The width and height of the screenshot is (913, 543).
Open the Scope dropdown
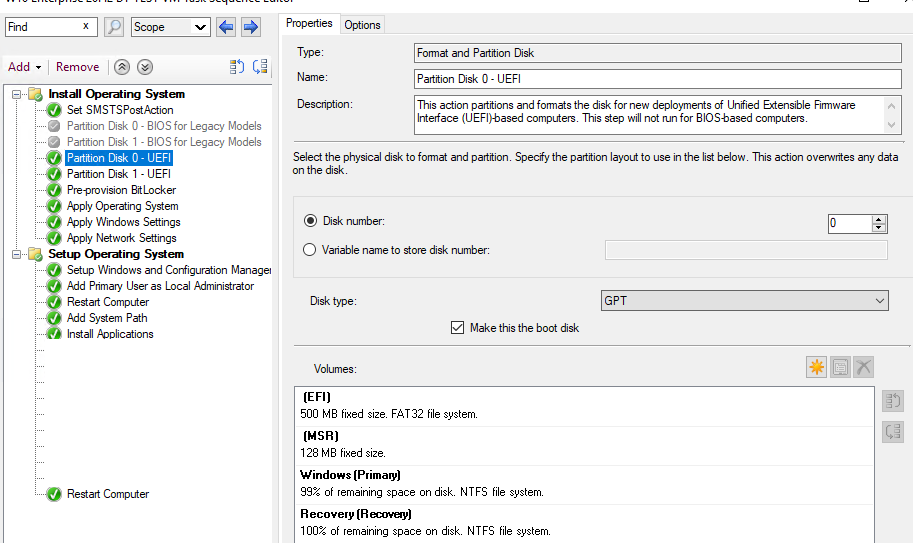pyautogui.click(x=200, y=27)
